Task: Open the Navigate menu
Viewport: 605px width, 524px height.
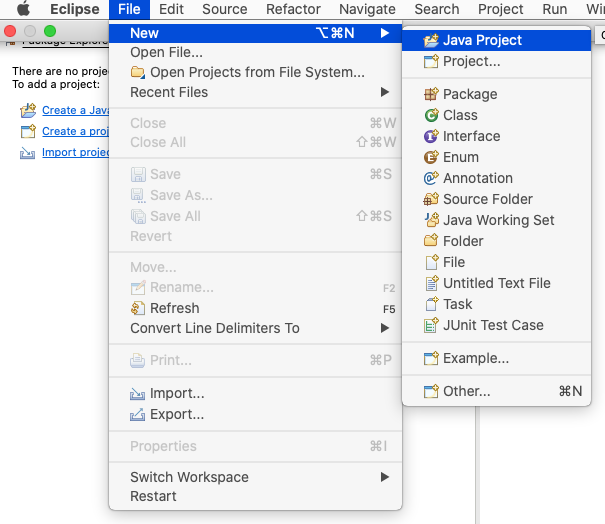Action: (367, 9)
